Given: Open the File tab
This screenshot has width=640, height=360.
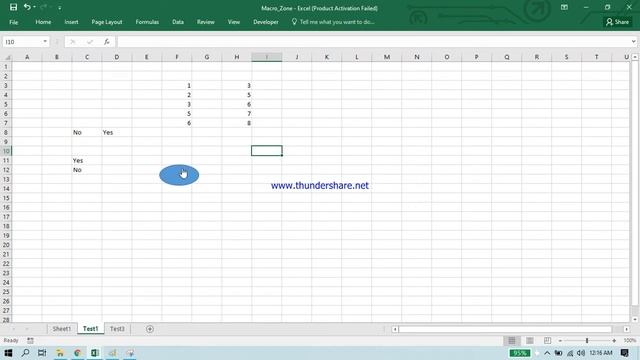Looking at the screenshot, I should (13, 22).
